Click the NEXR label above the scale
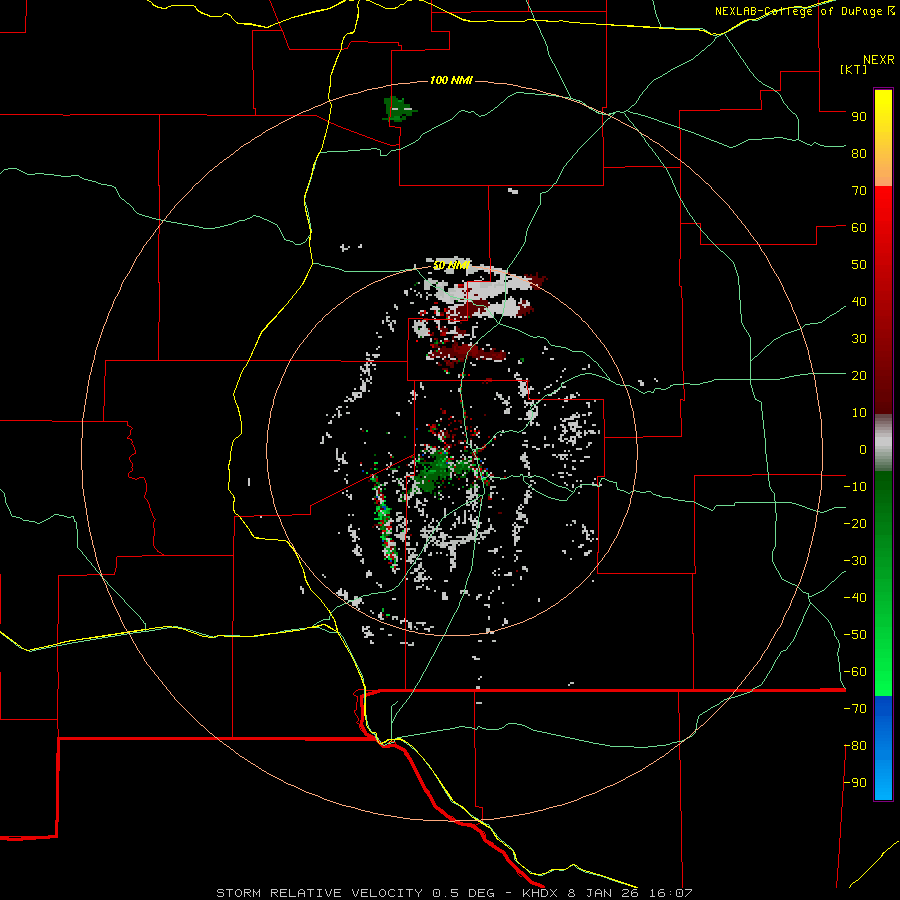 tap(878, 60)
